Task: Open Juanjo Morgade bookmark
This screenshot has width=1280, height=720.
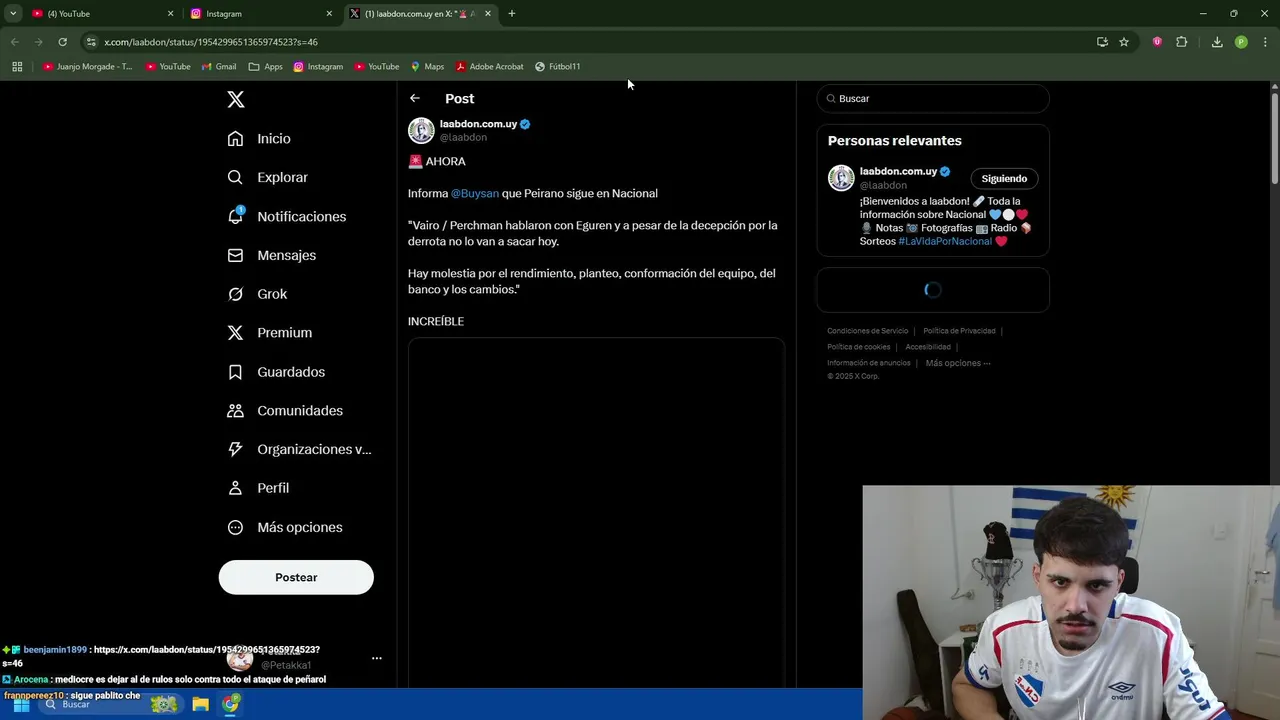Action: 88,67
